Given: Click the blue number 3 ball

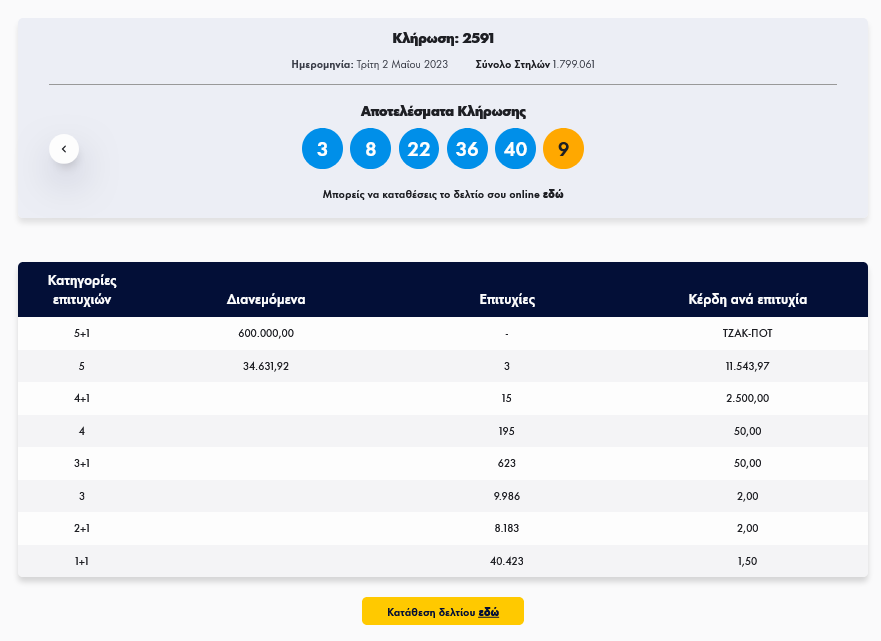Looking at the screenshot, I should (322, 149).
